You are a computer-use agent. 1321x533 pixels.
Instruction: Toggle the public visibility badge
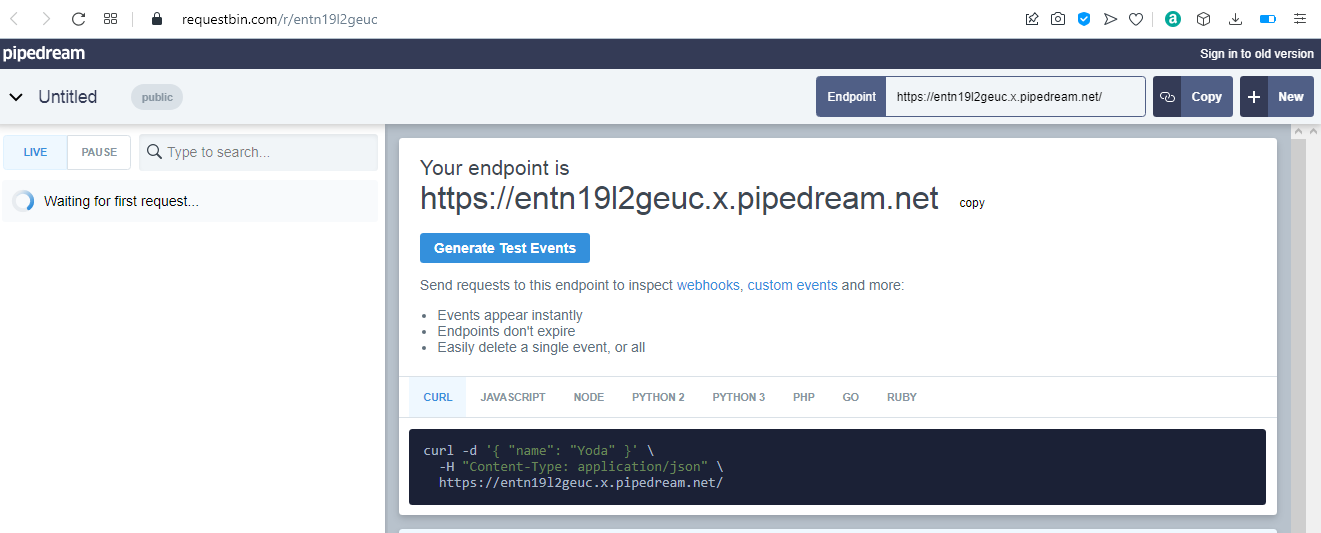click(157, 97)
